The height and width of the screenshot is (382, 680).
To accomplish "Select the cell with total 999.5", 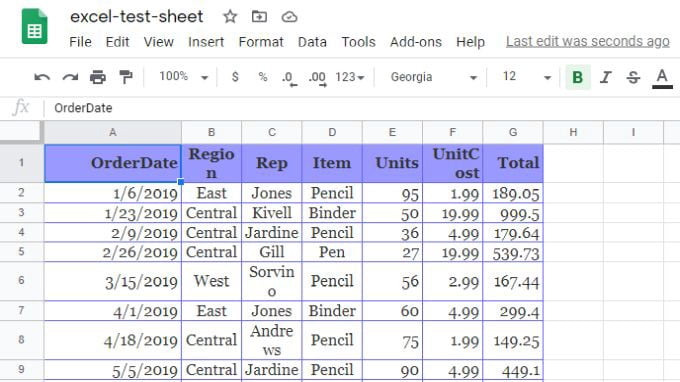I will pyautogui.click(x=513, y=213).
